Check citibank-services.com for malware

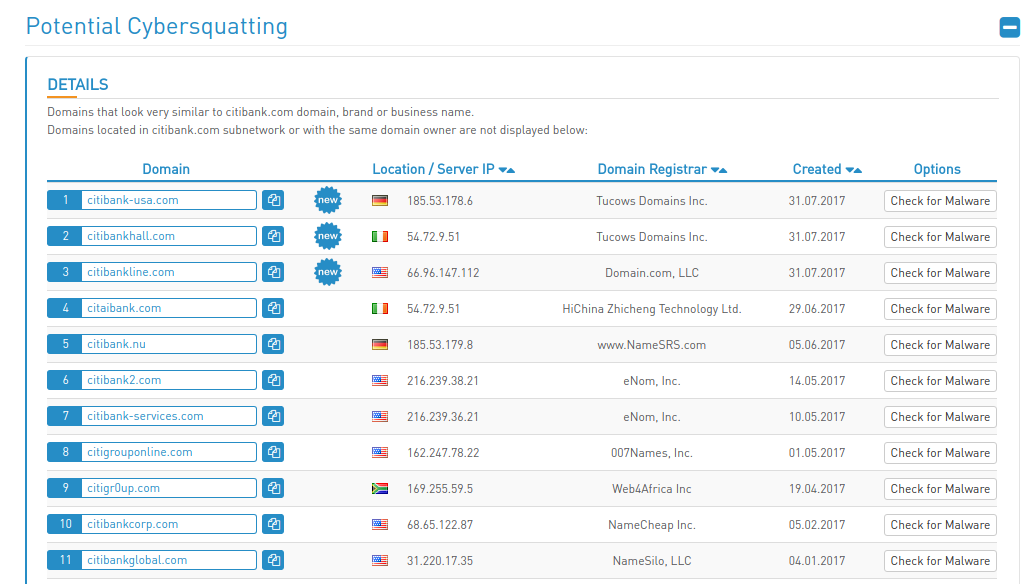[x=940, y=417]
